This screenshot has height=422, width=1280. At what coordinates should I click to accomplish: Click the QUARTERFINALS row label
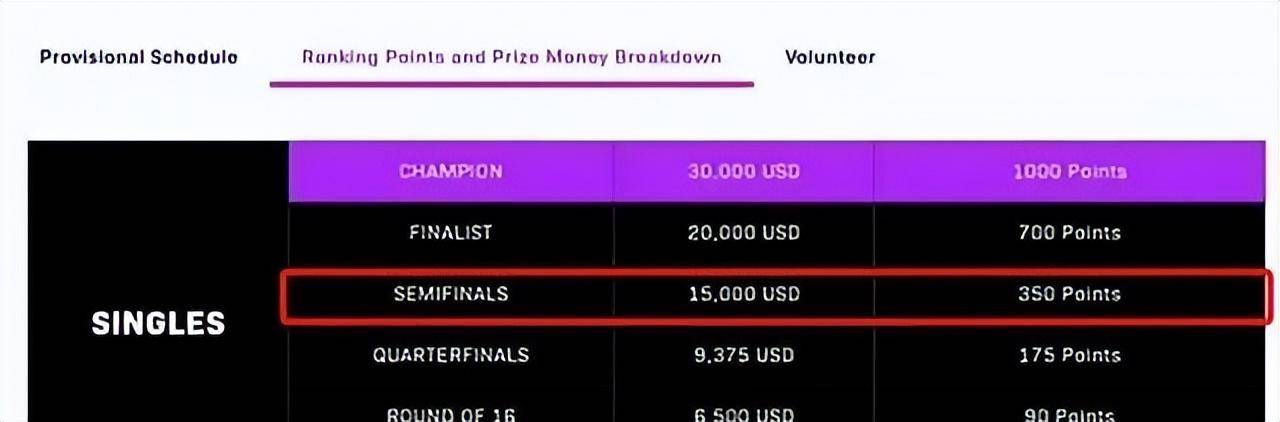(451, 355)
